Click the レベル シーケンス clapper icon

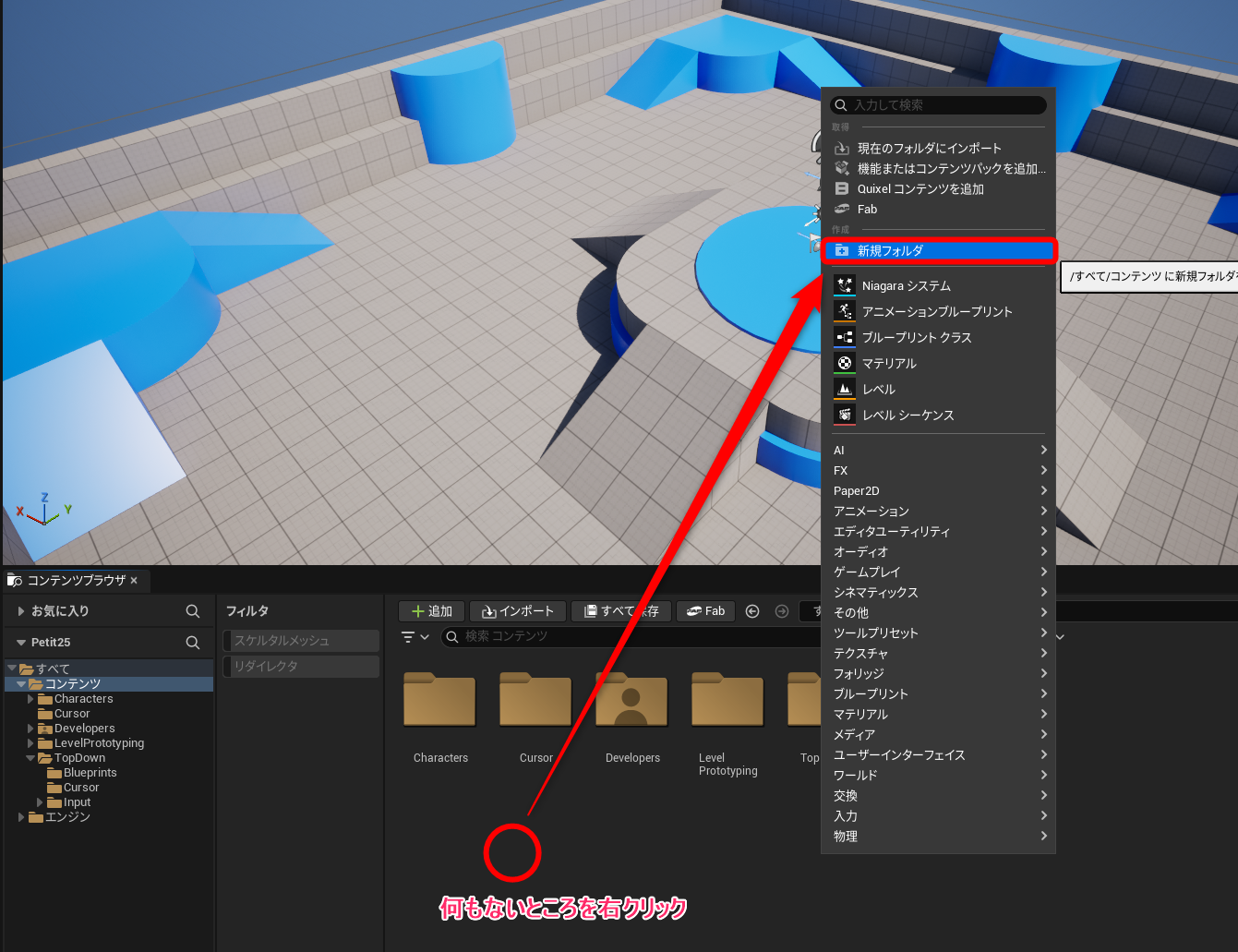click(x=844, y=415)
